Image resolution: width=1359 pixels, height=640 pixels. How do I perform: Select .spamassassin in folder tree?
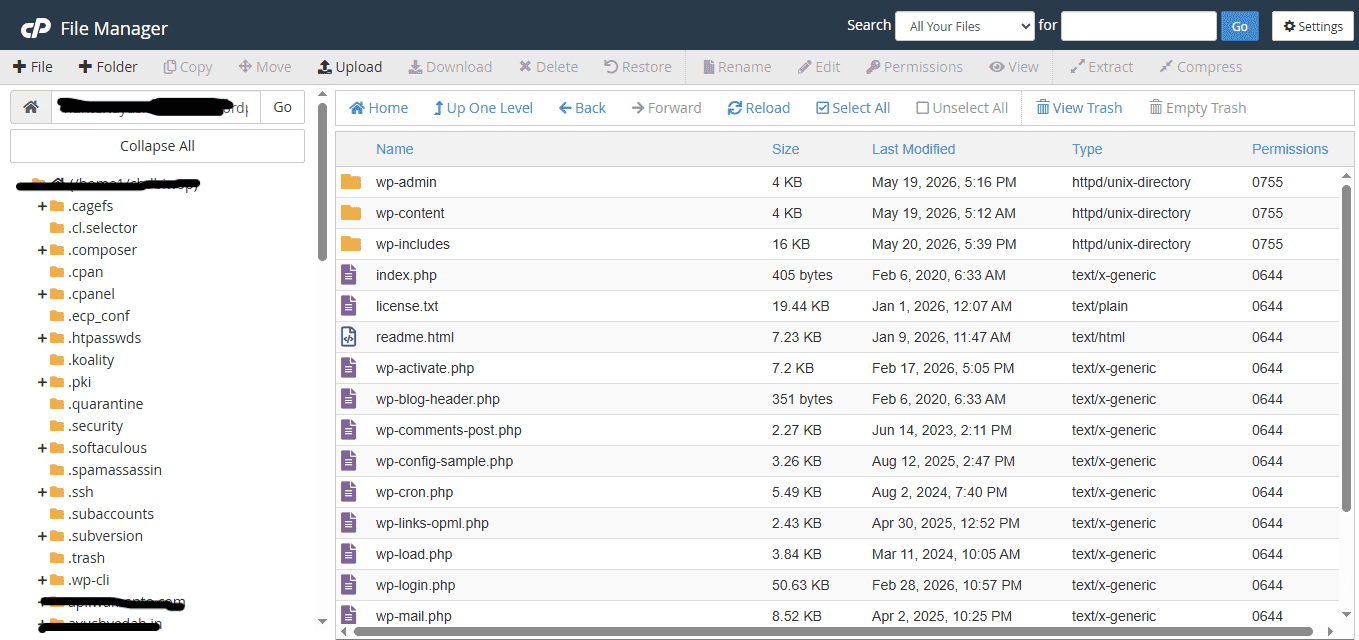(105, 470)
